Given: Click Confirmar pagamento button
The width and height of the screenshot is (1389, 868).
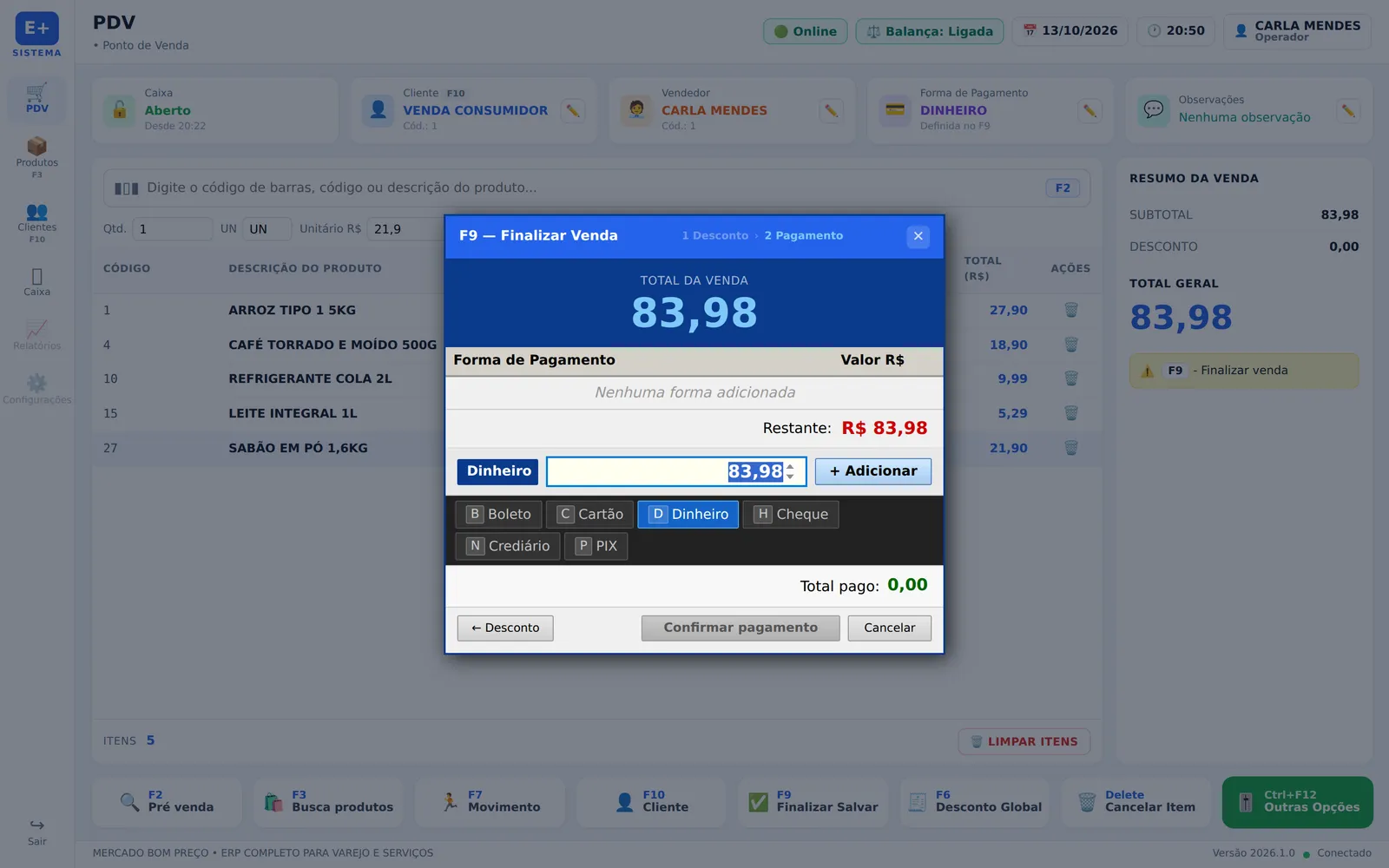Looking at the screenshot, I should point(741,628).
